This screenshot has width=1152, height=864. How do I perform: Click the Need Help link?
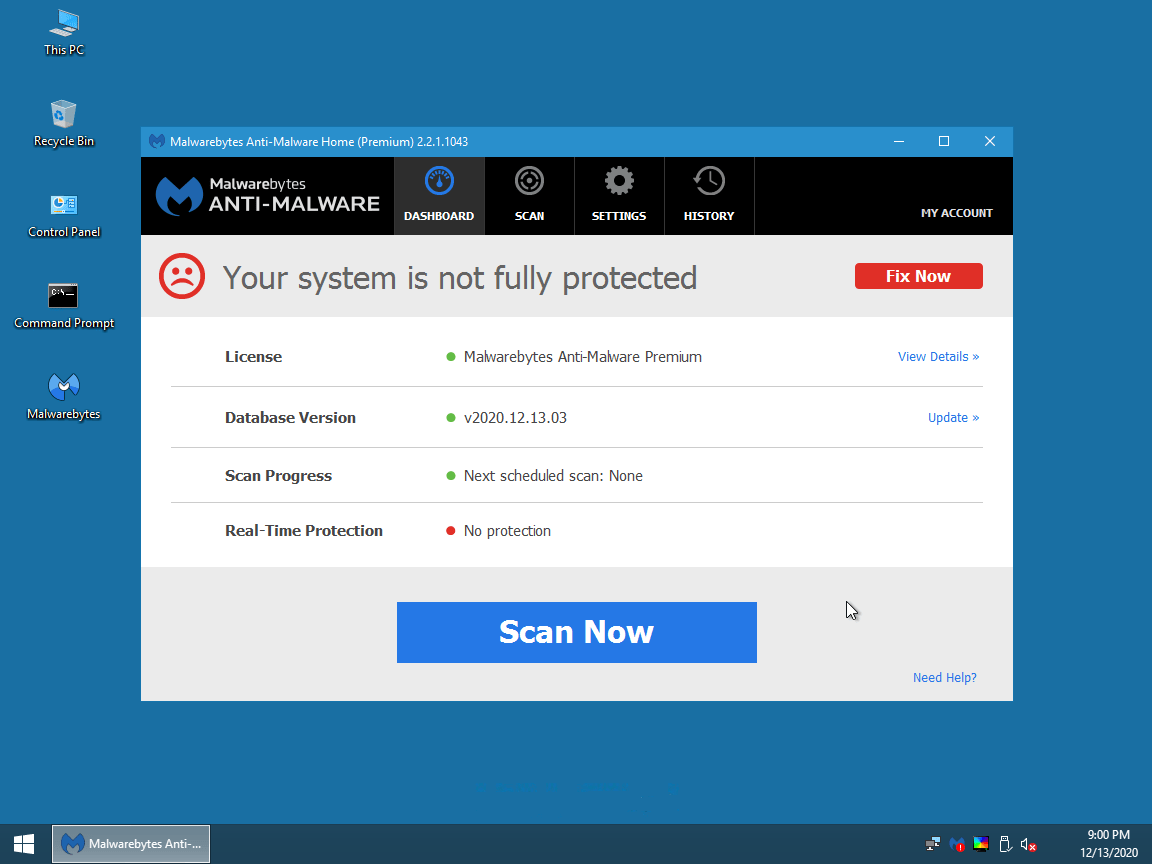click(x=944, y=677)
